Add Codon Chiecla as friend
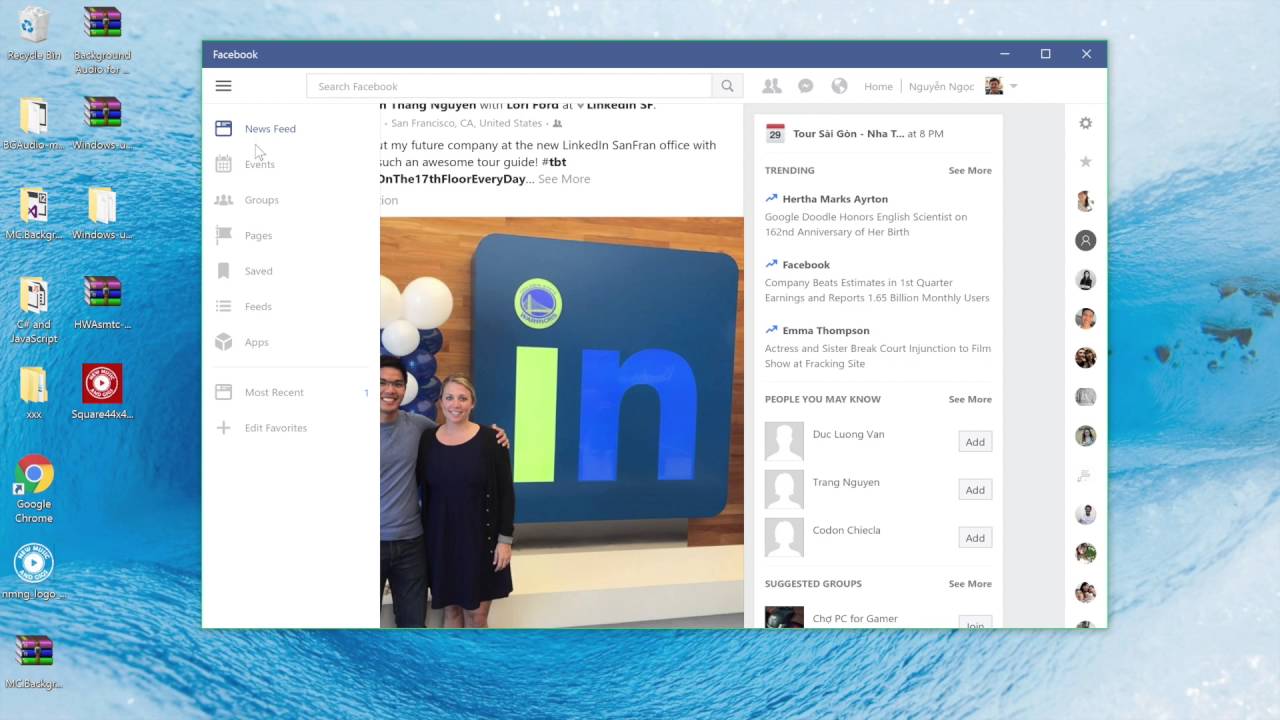Viewport: 1280px width, 720px height. coord(975,538)
